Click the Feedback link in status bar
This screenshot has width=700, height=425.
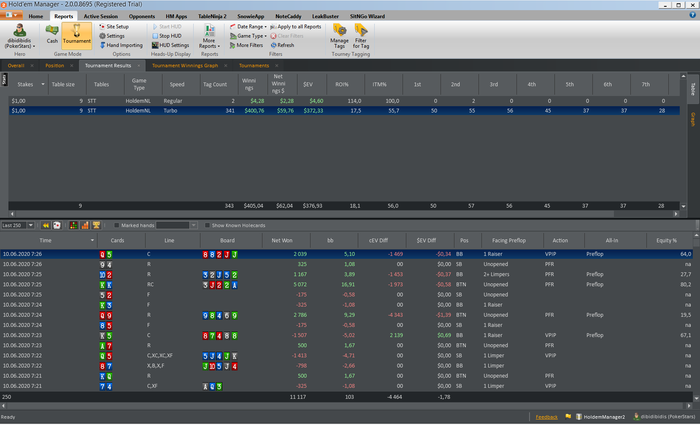coord(546,417)
